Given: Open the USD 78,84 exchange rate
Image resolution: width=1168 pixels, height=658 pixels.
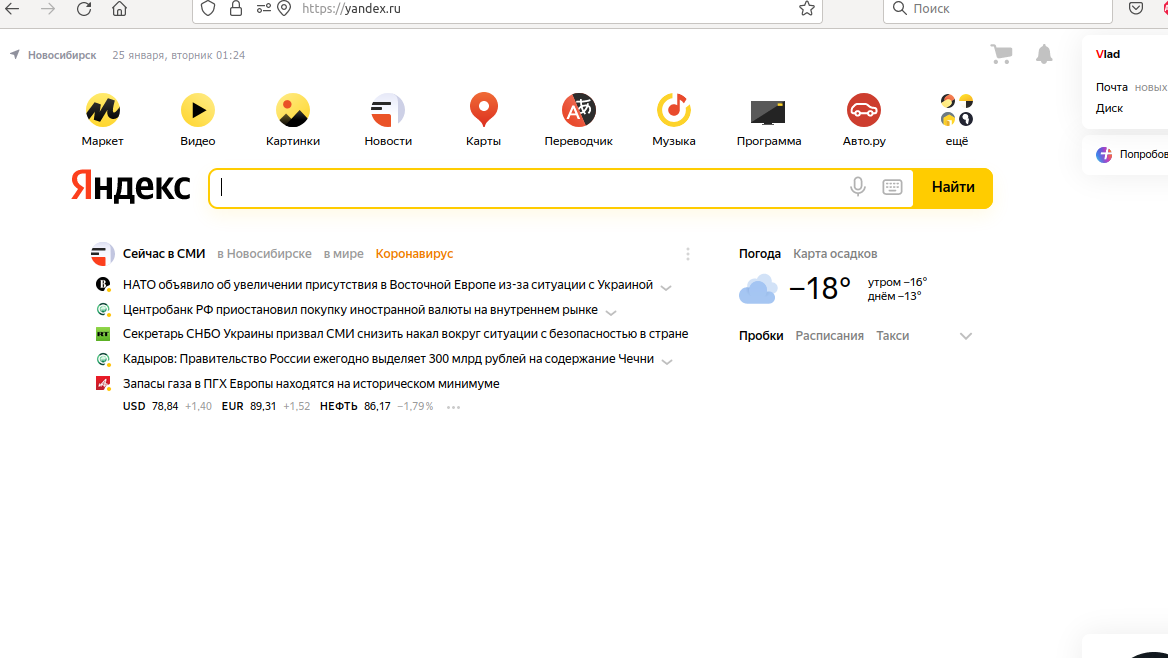Looking at the screenshot, I should pyautogui.click(x=150, y=407).
